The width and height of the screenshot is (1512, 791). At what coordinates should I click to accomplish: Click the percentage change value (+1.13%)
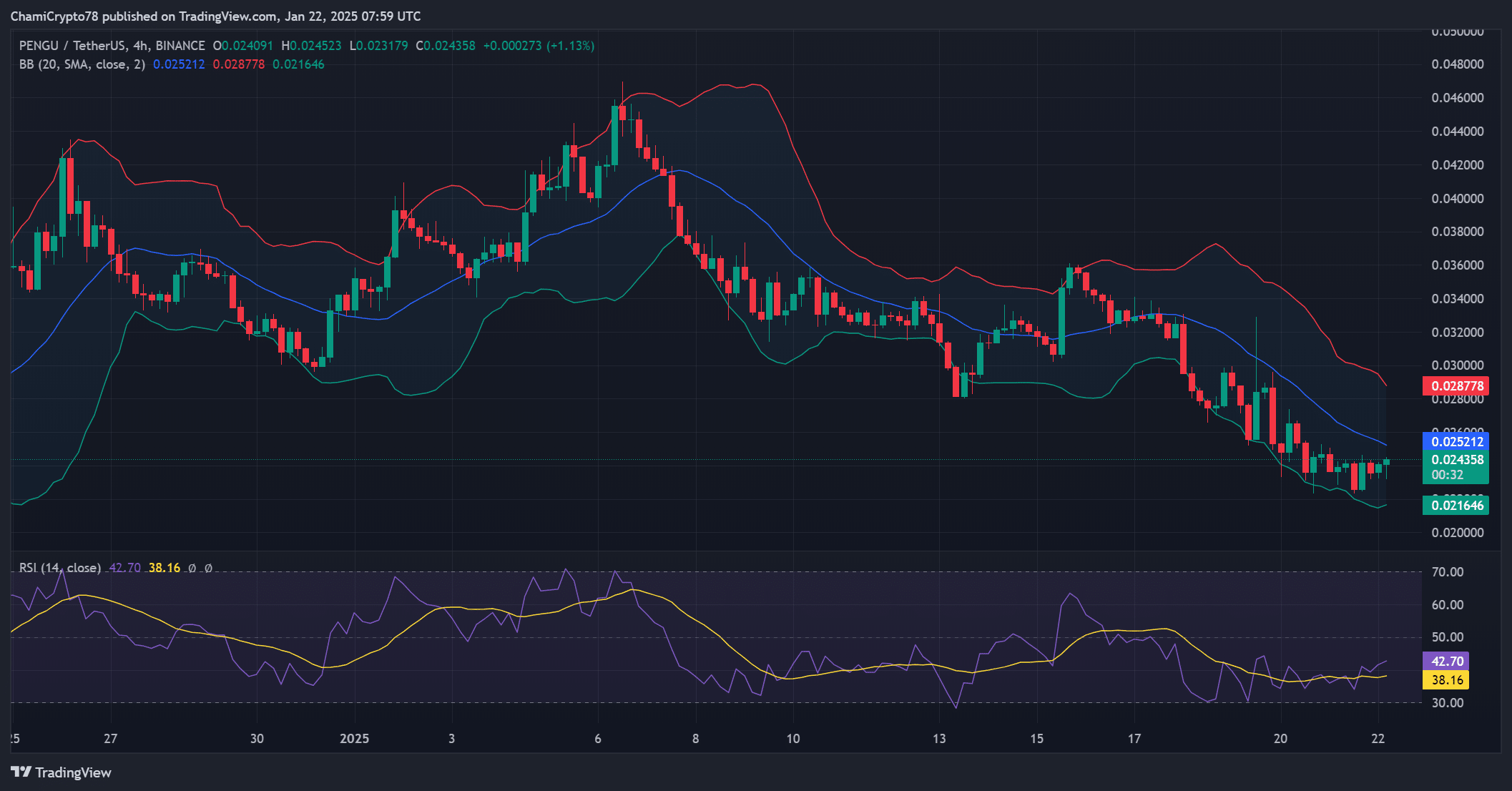(570, 45)
